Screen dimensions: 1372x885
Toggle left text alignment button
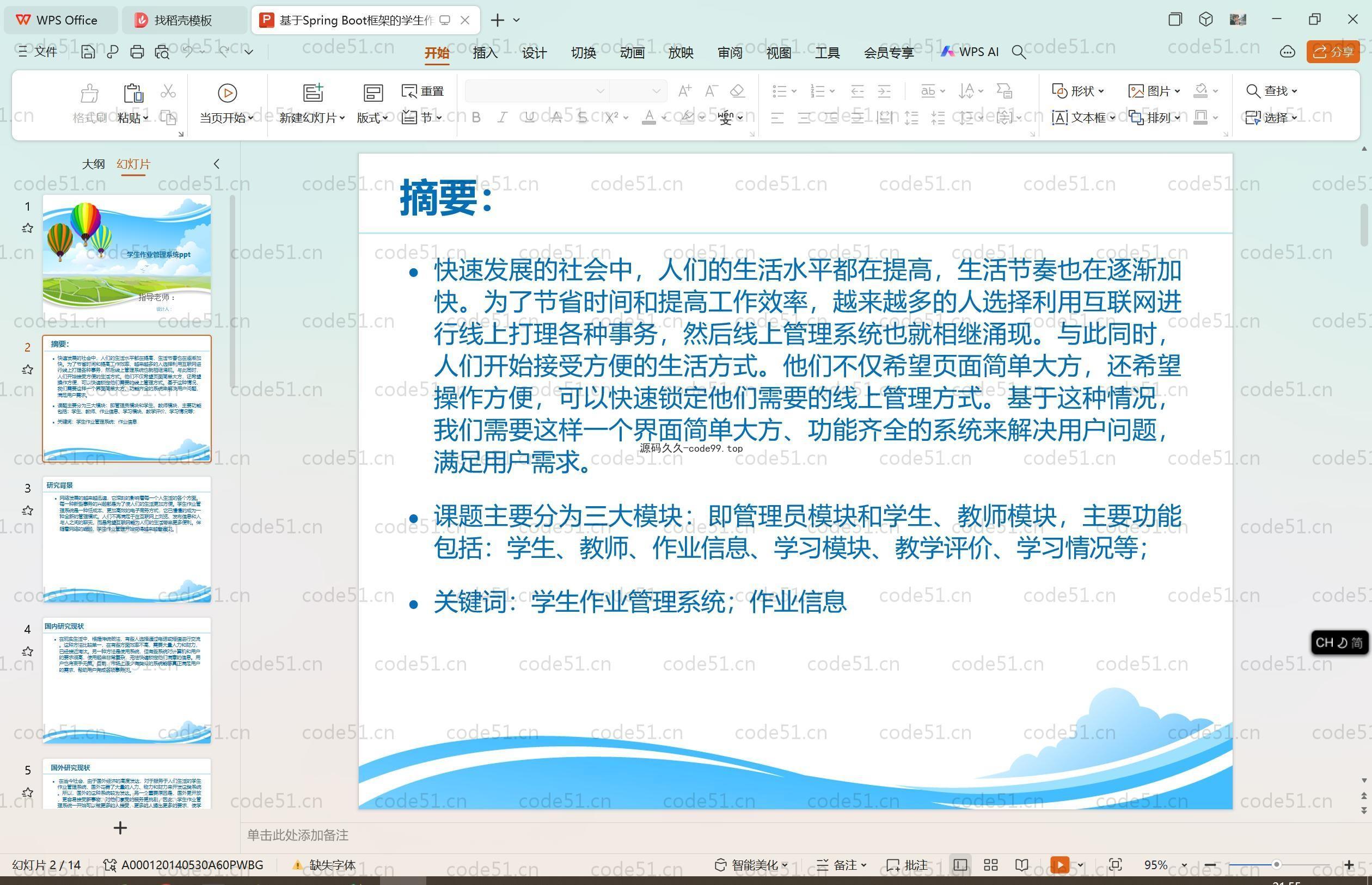point(777,118)
